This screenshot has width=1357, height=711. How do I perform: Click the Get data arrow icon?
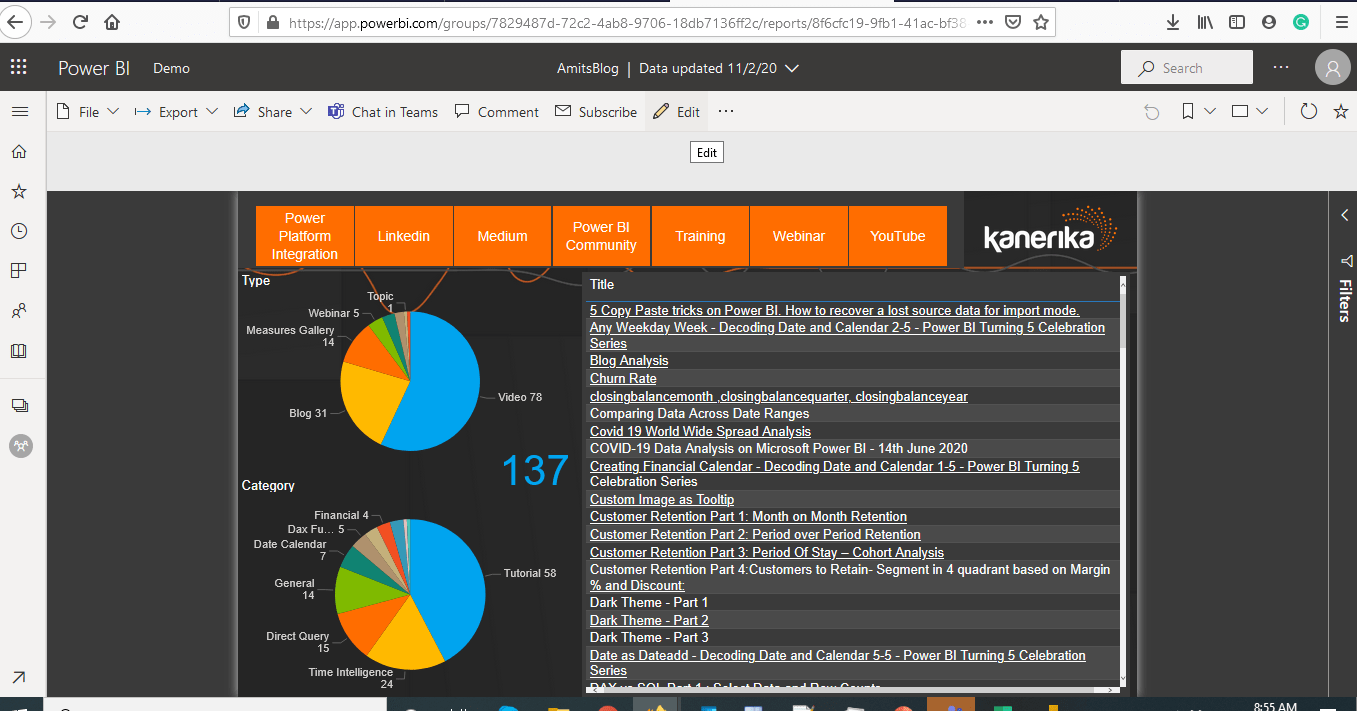tap(19, 678)
